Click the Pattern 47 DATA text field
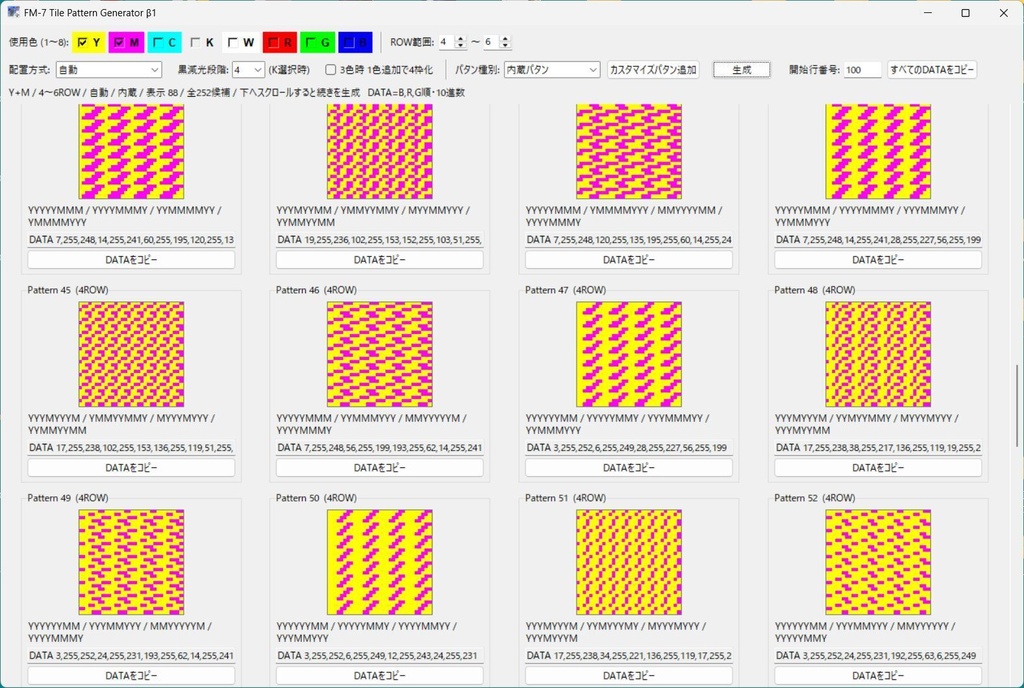The image size is (1024, 688). click(x=629, y=448)
